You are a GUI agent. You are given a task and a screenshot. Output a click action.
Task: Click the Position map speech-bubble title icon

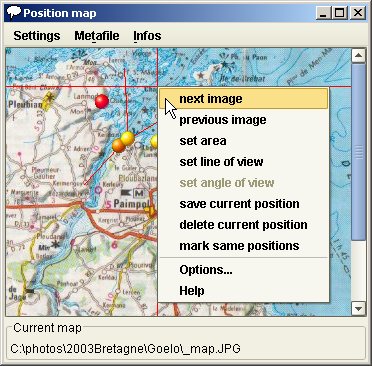coord(14,13)
